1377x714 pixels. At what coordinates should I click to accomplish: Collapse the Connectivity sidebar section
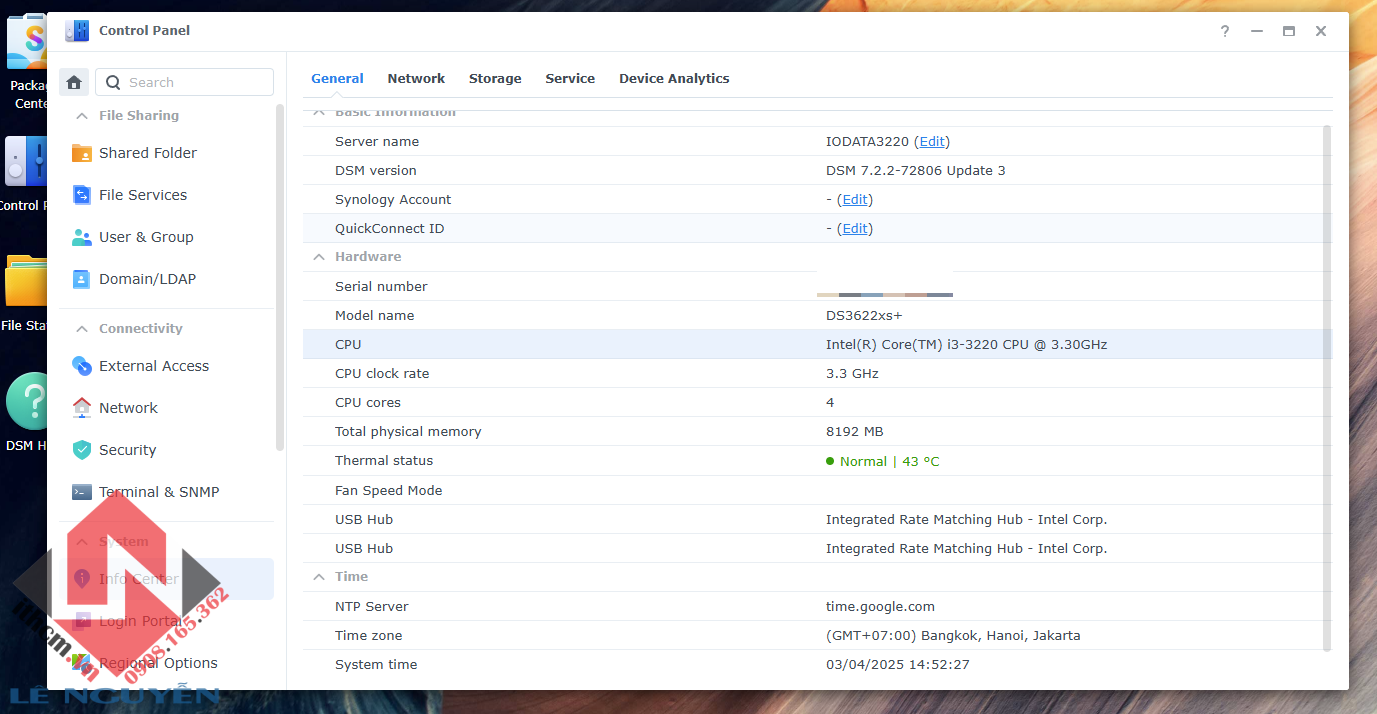pyautogui.click(x=82, y=329)
